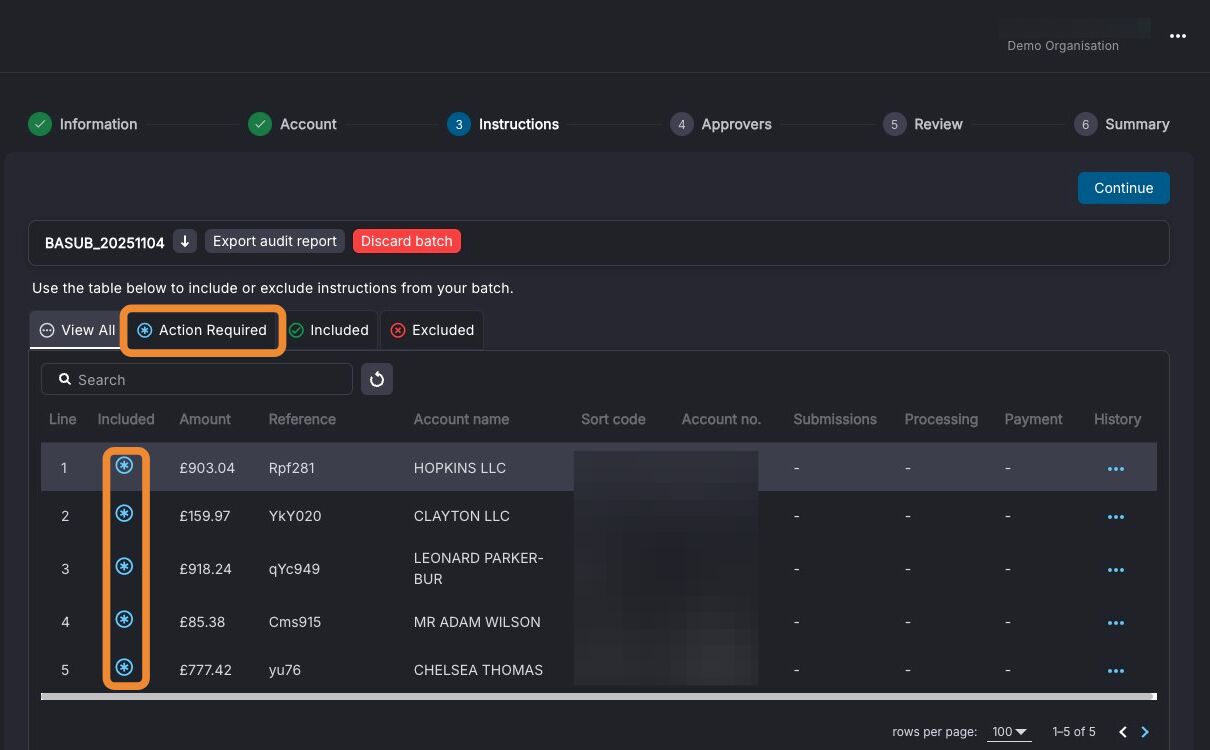Click the green check Information step icon
The image size is (1210, 750).
pyautogui.click(x=39, y=124)
